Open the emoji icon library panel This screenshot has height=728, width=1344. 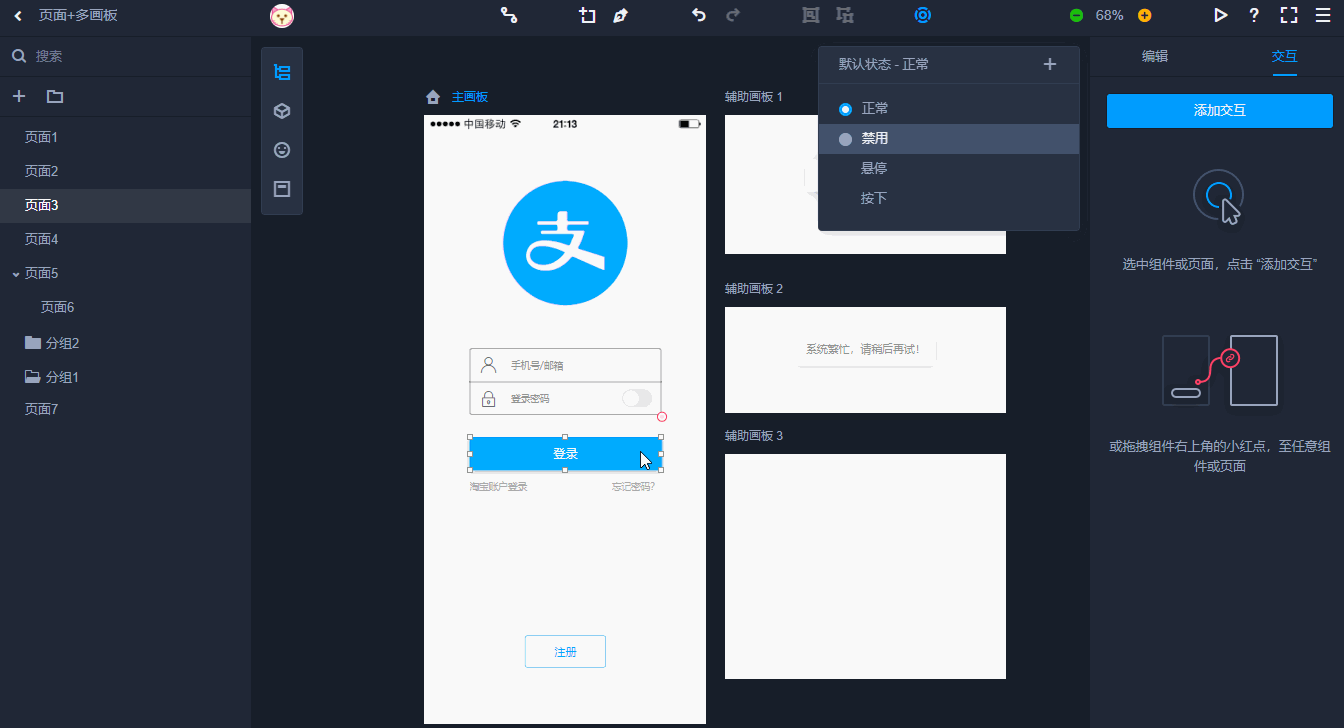pyautogui.click(x=282, y=150)
